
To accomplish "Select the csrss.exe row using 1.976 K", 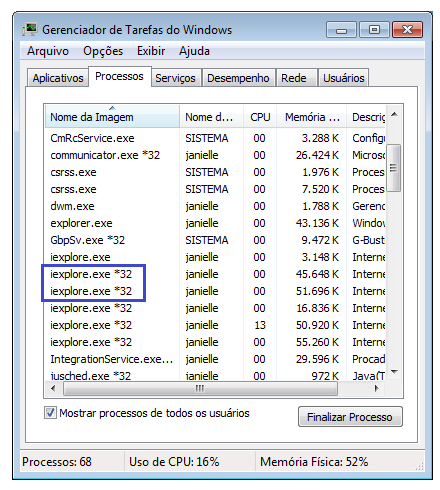I will [x=215, y=172].
